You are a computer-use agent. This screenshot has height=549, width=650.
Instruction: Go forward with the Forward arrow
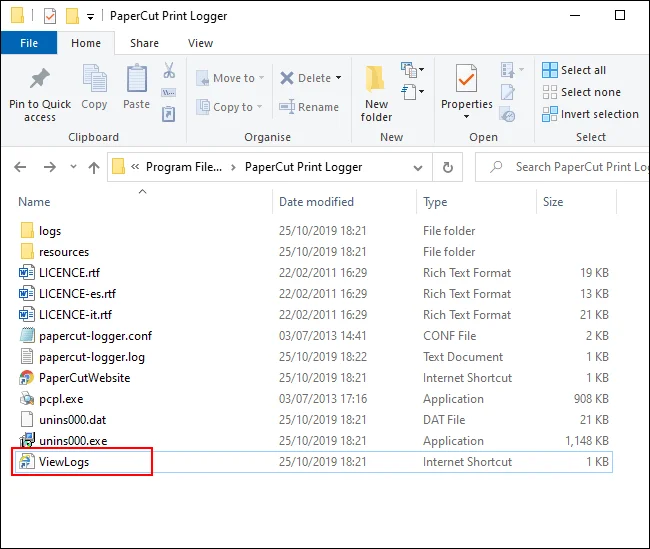[x=50, y=167]
